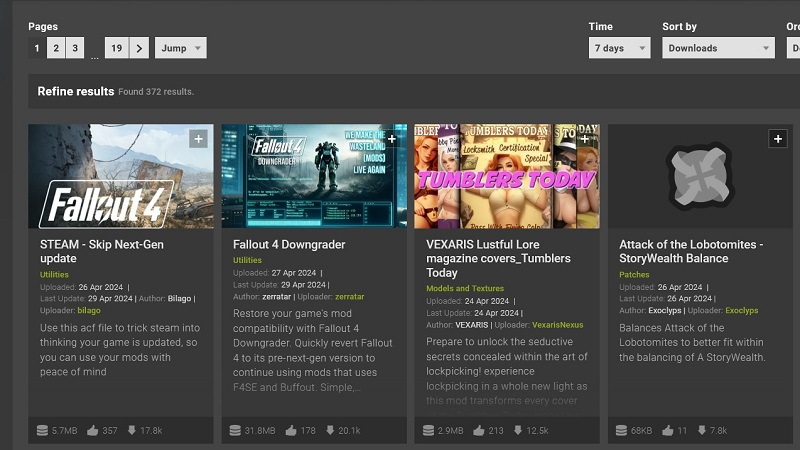Image resolution: width=800 pixels, height=450 pixels.
Task: Jump to page 19 of results
Action: coord(116,48)
